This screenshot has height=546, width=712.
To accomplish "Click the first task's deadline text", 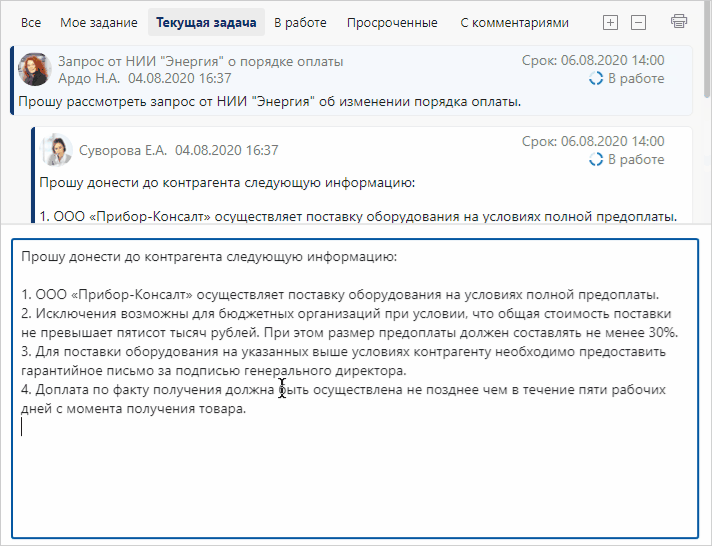I will pyautogui.click(x=592, y=61).
